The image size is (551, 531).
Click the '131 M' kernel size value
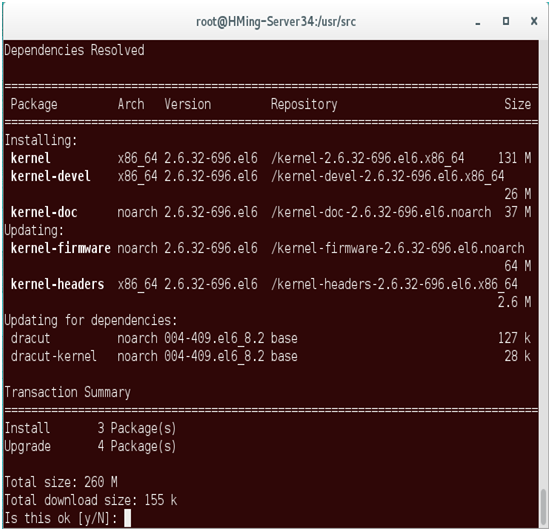point(514,158)
